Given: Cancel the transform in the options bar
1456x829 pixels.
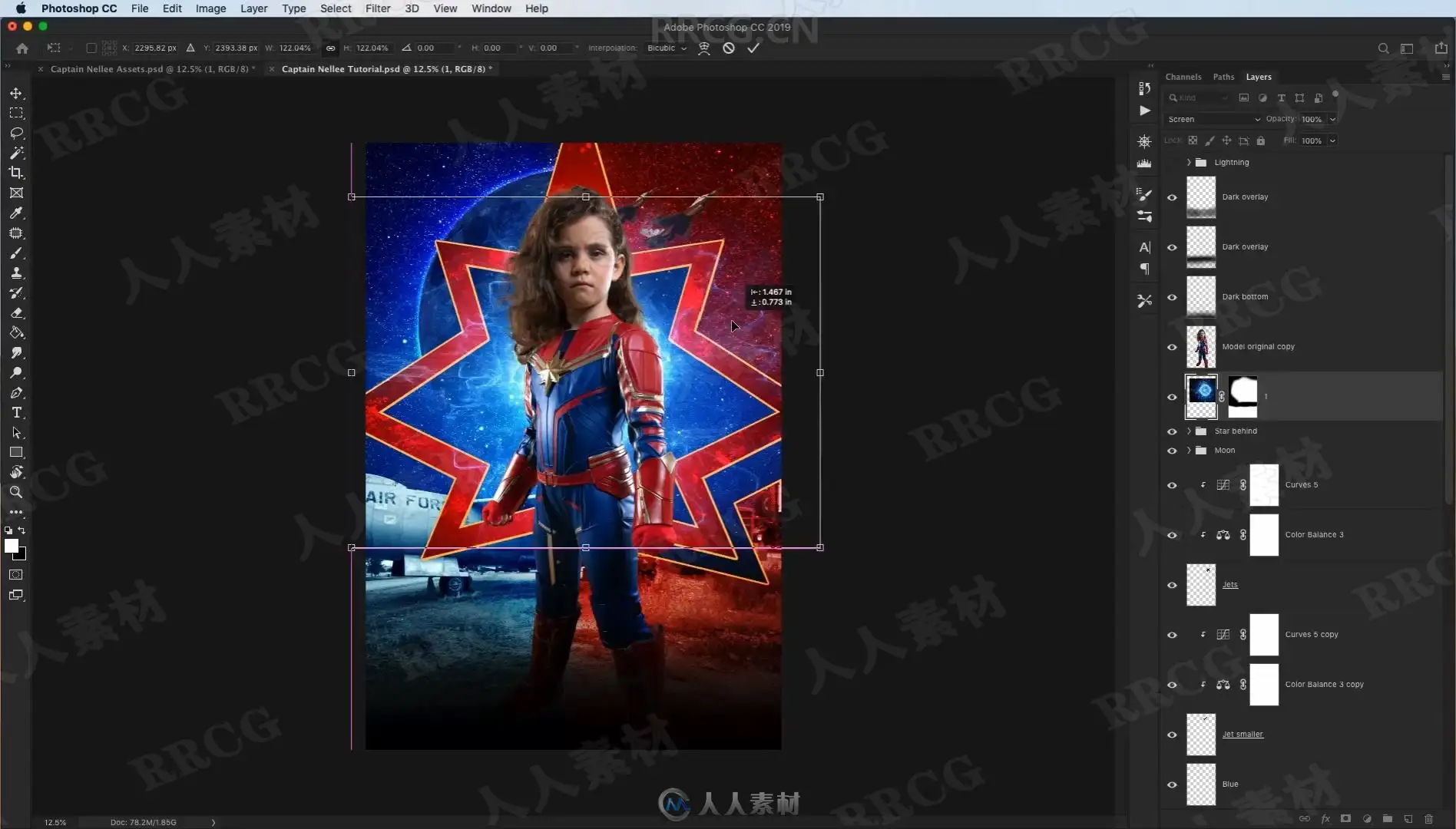Looking at the screenshot, I should click(729, 48).
